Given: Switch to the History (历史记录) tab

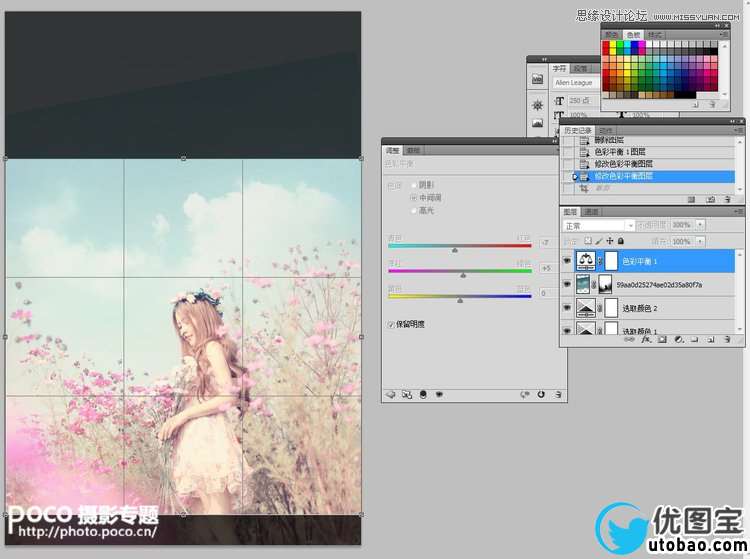Looking at the screenshot, I should (x=578, y=130).
